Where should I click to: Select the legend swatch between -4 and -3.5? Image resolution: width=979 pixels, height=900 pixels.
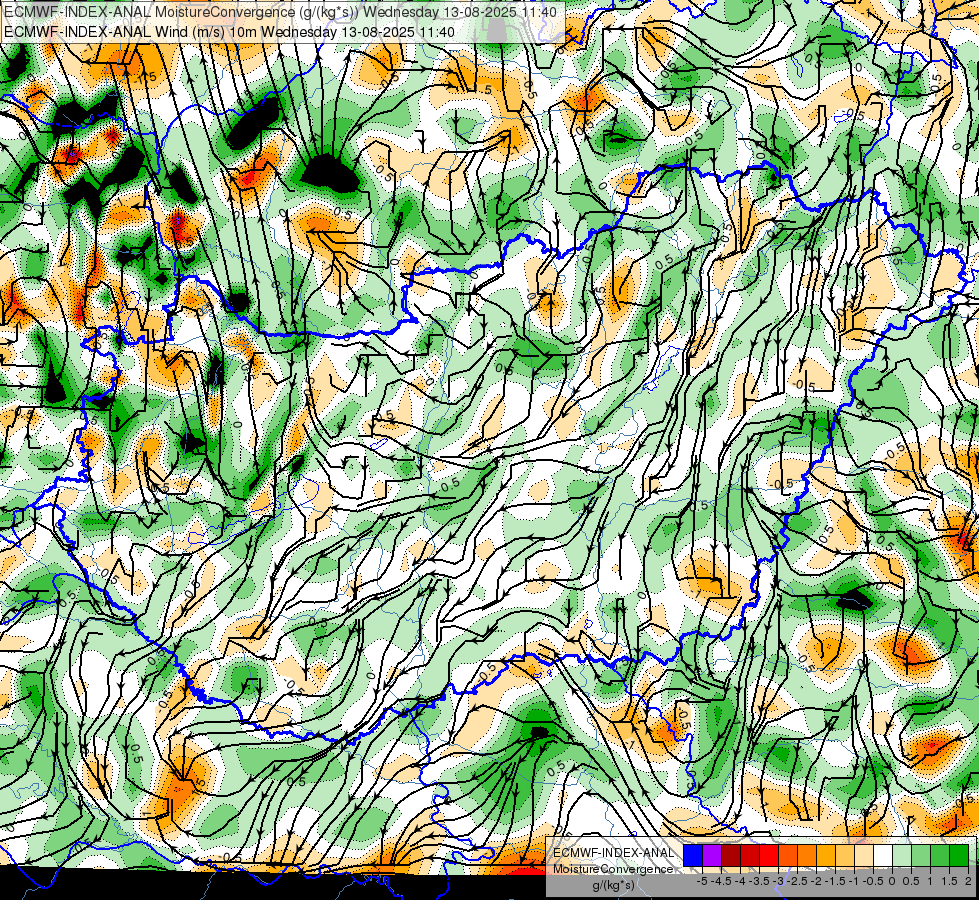pos(750,855)
